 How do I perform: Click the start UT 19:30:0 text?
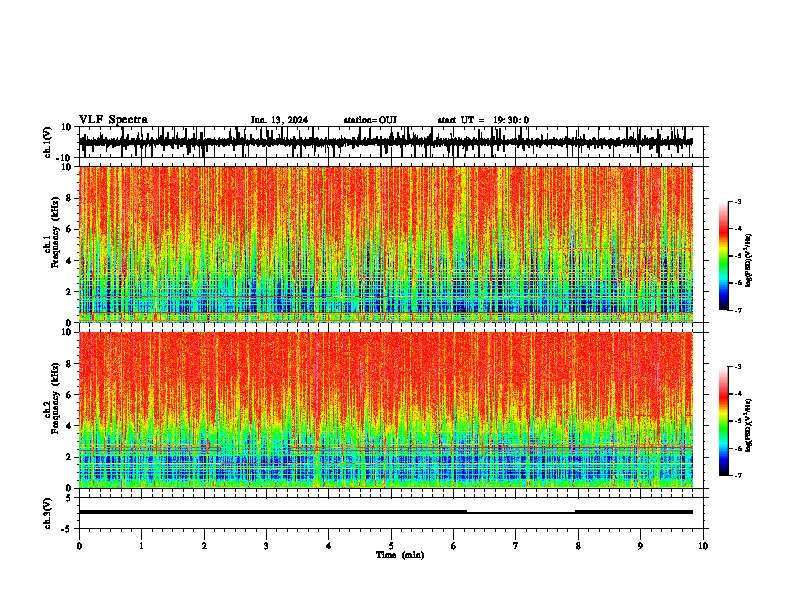[x=483, y=120]
